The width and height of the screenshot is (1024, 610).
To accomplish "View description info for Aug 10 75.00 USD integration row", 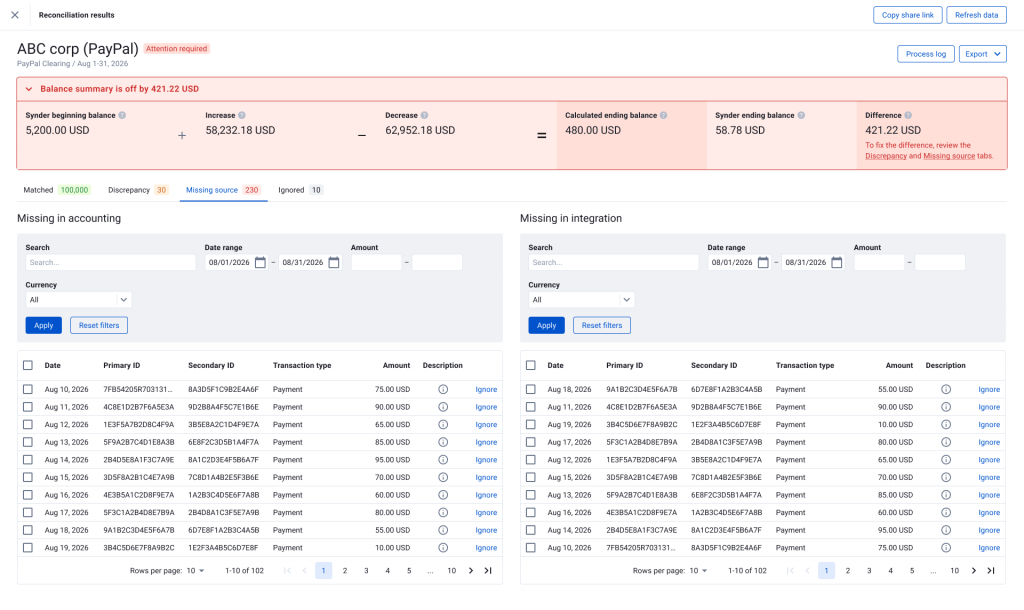I will tap(946, 548).
